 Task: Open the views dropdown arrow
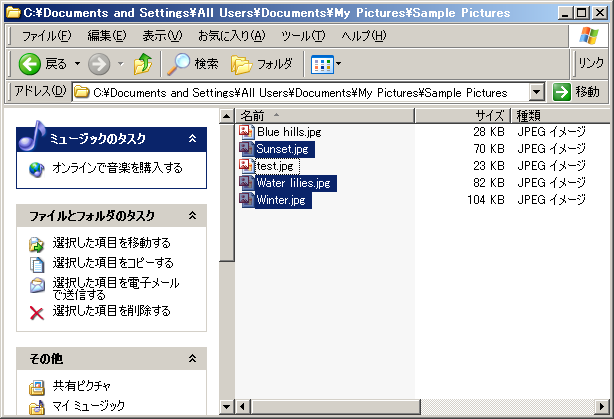(338, 64)
